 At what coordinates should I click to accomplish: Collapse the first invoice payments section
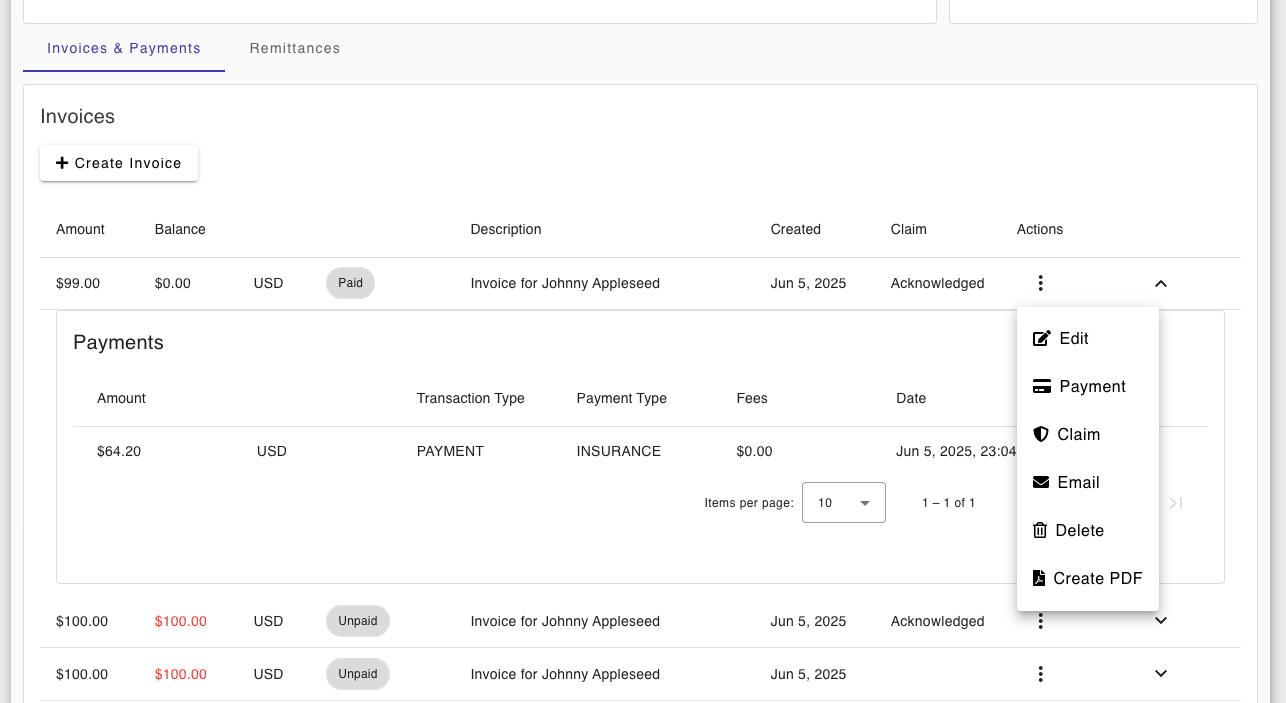1160,284
